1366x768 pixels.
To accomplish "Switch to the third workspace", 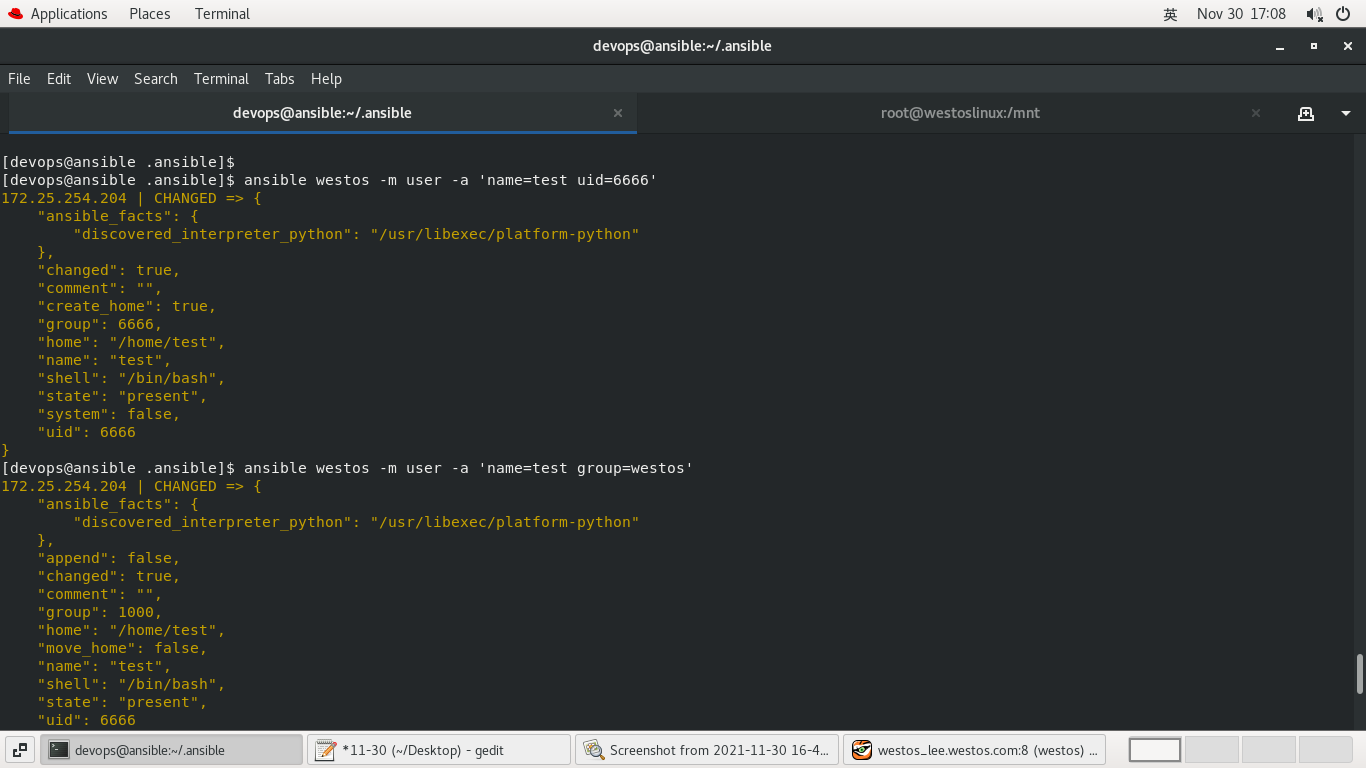I will (1269, 750).
